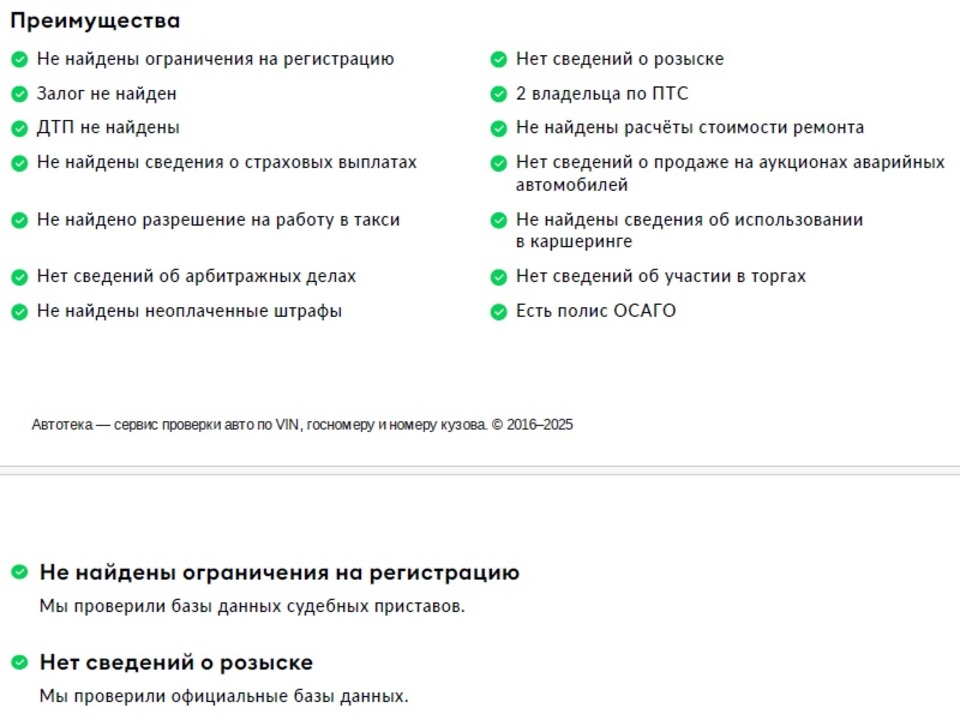The height and width of the screenshot is (720, 960).
Task: Click the Автотека footer copyright text
Action: 302,424
